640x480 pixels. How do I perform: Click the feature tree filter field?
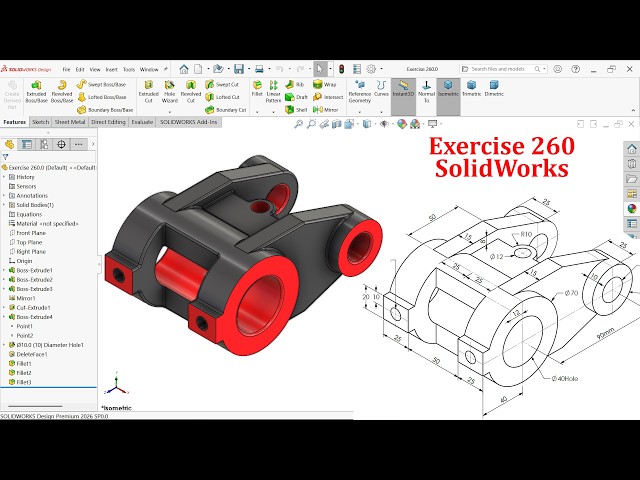48,157
